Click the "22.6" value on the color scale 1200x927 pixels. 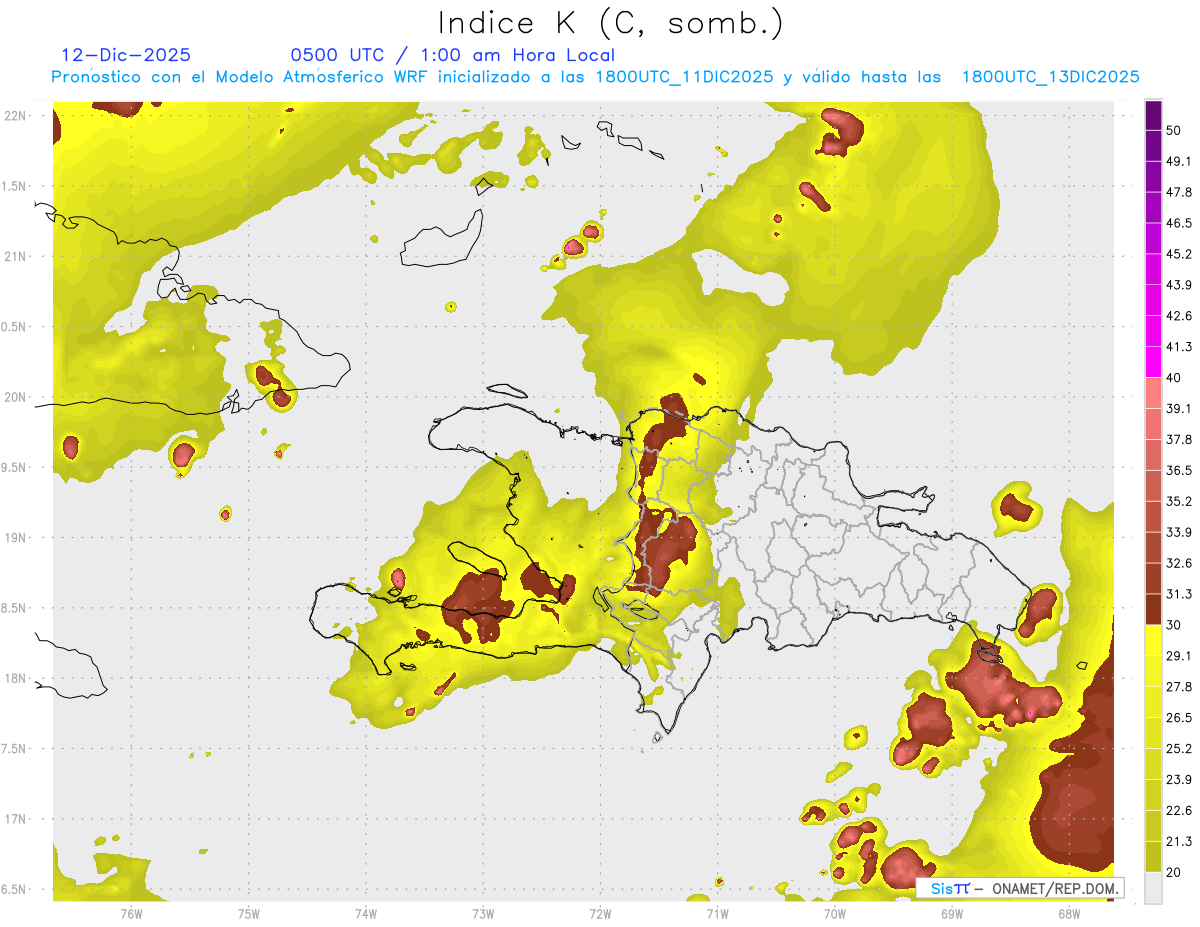pos(1180,810)
